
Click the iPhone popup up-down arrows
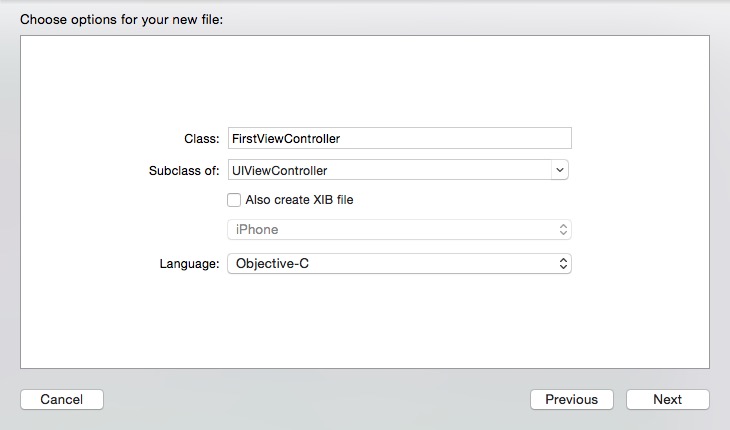[563, 230]
